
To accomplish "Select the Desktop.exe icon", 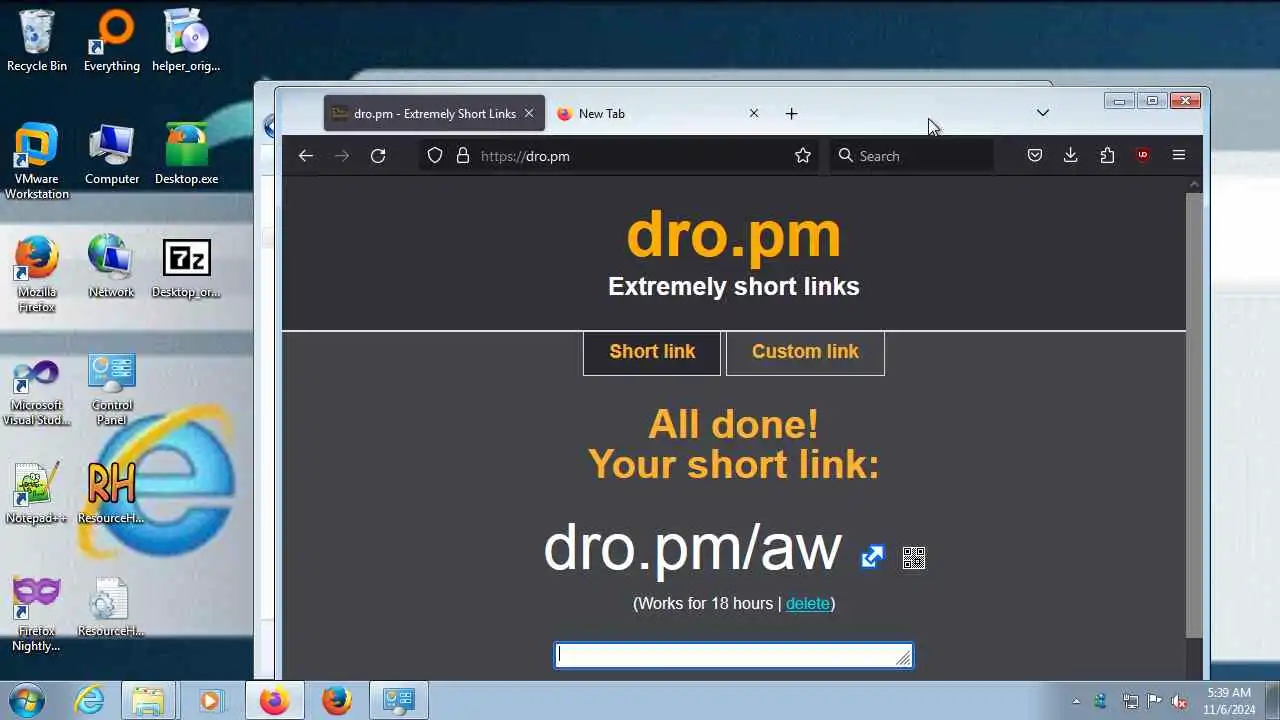I will [186, 156].
